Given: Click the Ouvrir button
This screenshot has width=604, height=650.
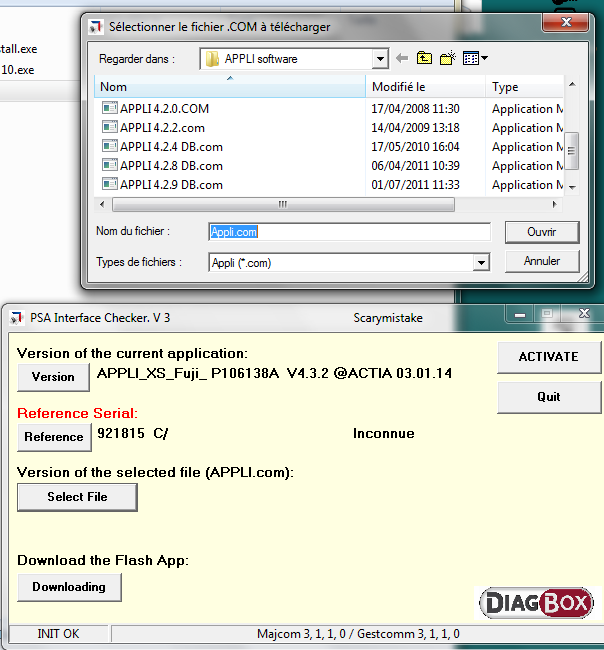Looking at the screenshot, I should (x=542, y=232).
